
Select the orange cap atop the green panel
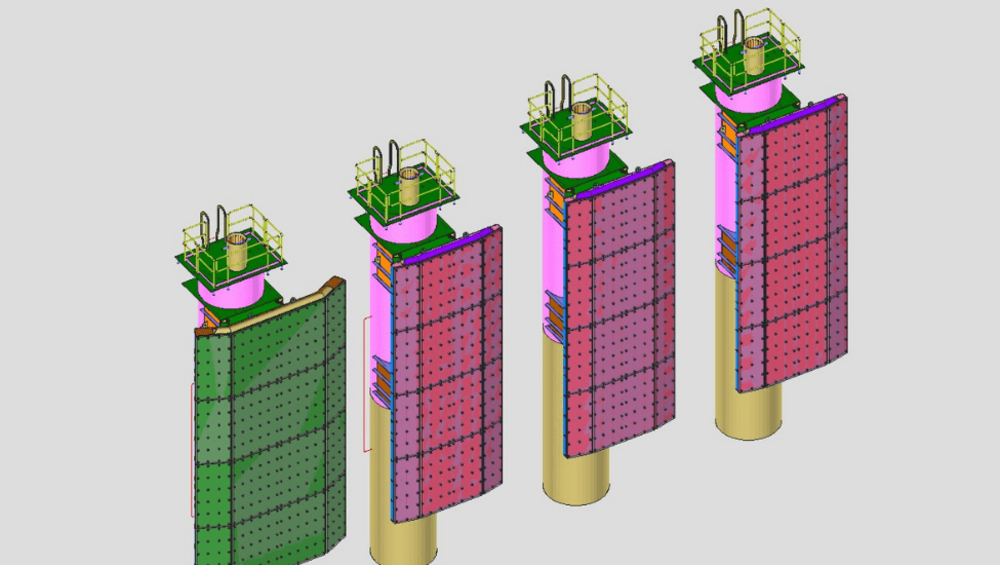pos(270,310)
